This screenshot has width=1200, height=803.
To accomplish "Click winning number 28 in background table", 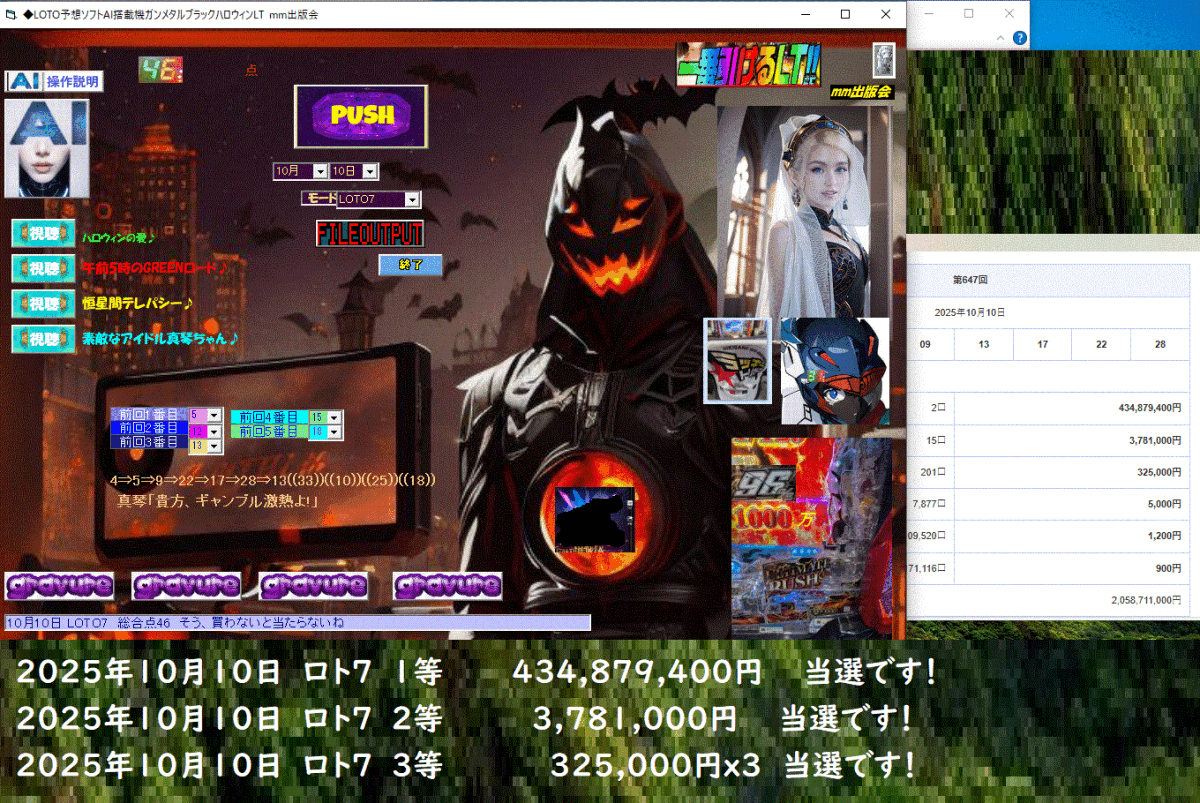I will click(1160, 344).
